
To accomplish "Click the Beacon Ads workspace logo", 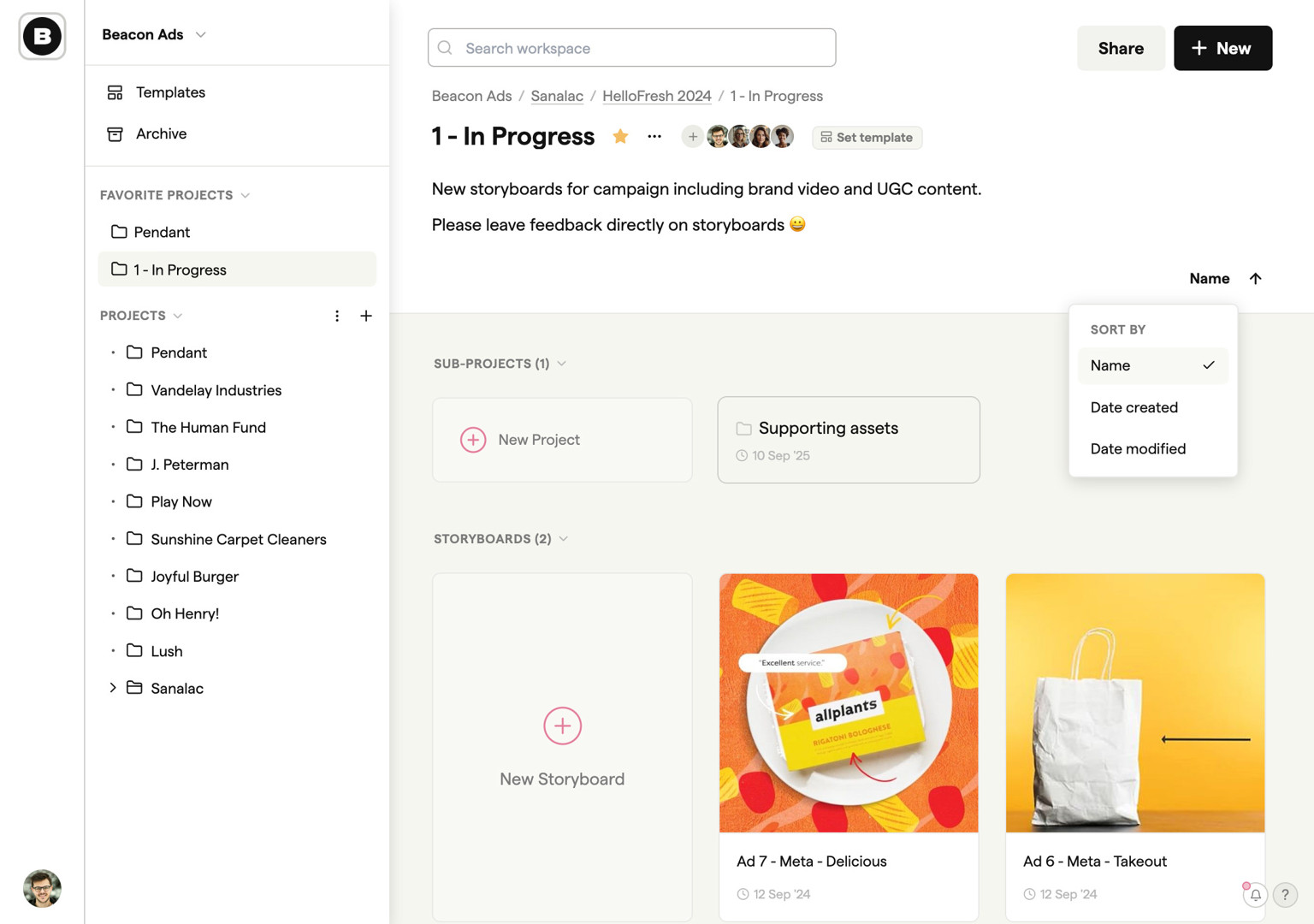I will (x=41, y=36).
